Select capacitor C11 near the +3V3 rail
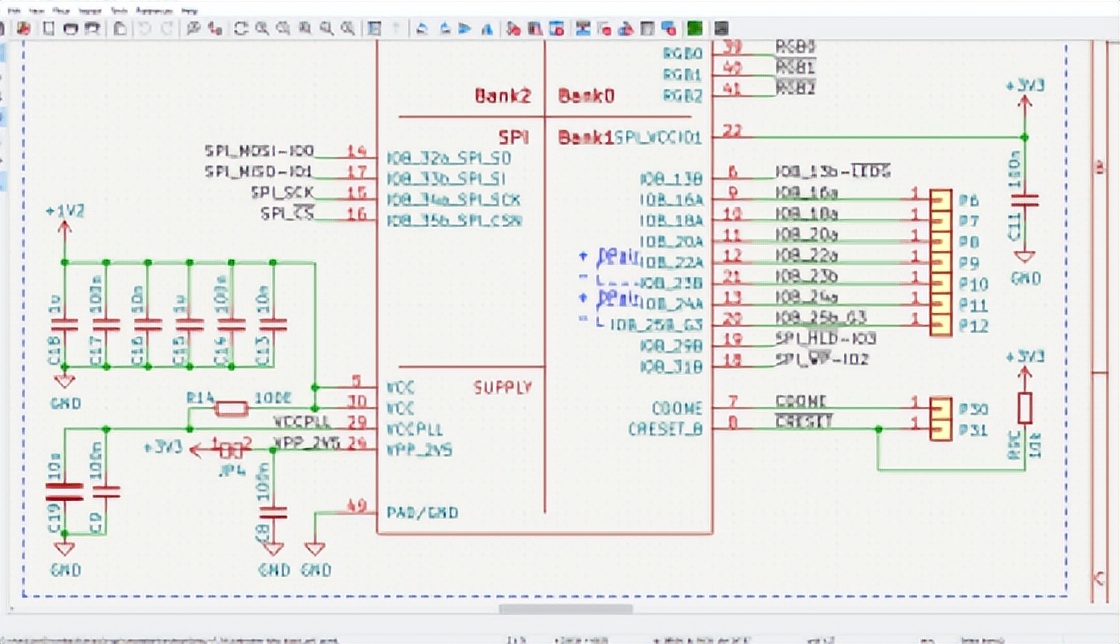The width and height of the screenshot is (1120, 644). coord(1023,200)
